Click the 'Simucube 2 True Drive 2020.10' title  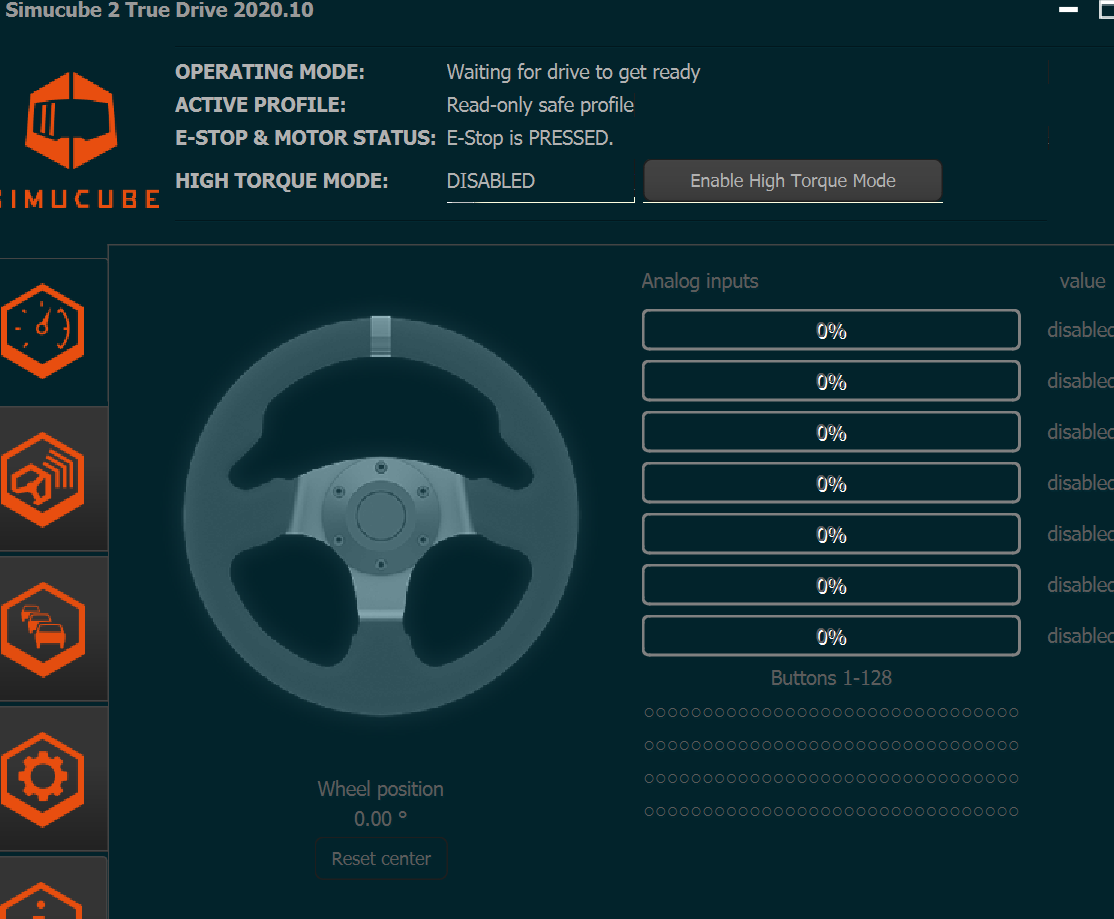(159, 10)
